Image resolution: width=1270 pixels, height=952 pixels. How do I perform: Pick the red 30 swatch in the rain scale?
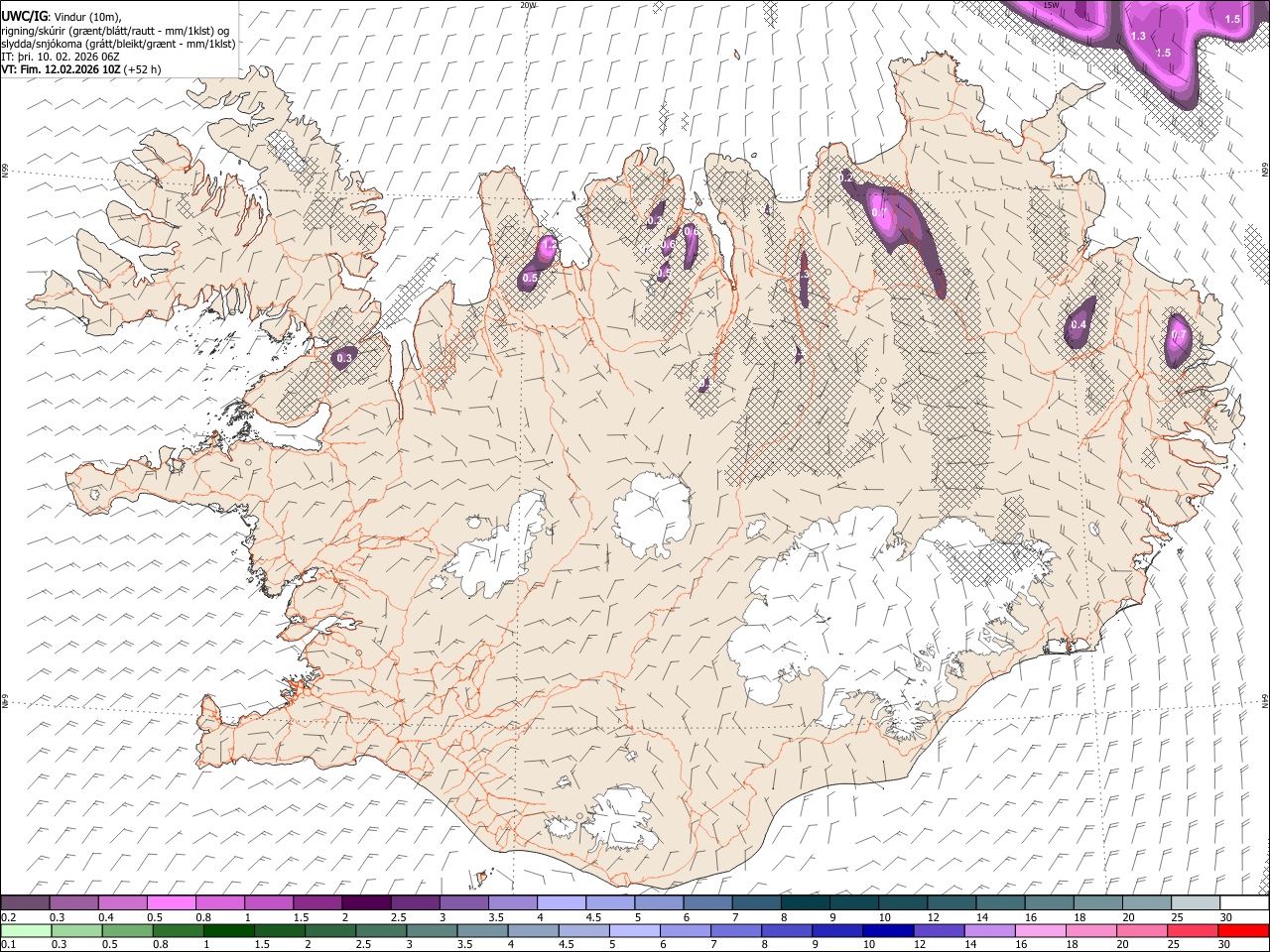pos(1244,930)
